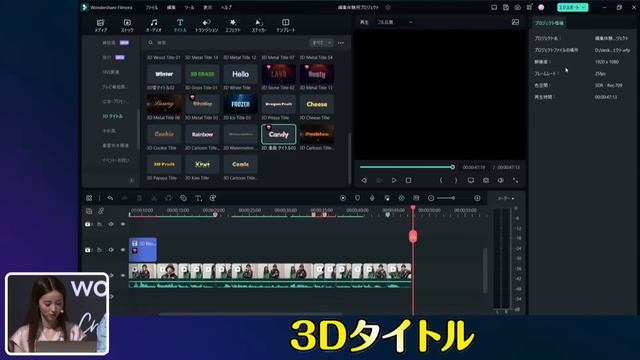The width and height of the screenshot is (640, 360).
Task: Open the three-dot more options menu
Action: (x=341, y=42)
